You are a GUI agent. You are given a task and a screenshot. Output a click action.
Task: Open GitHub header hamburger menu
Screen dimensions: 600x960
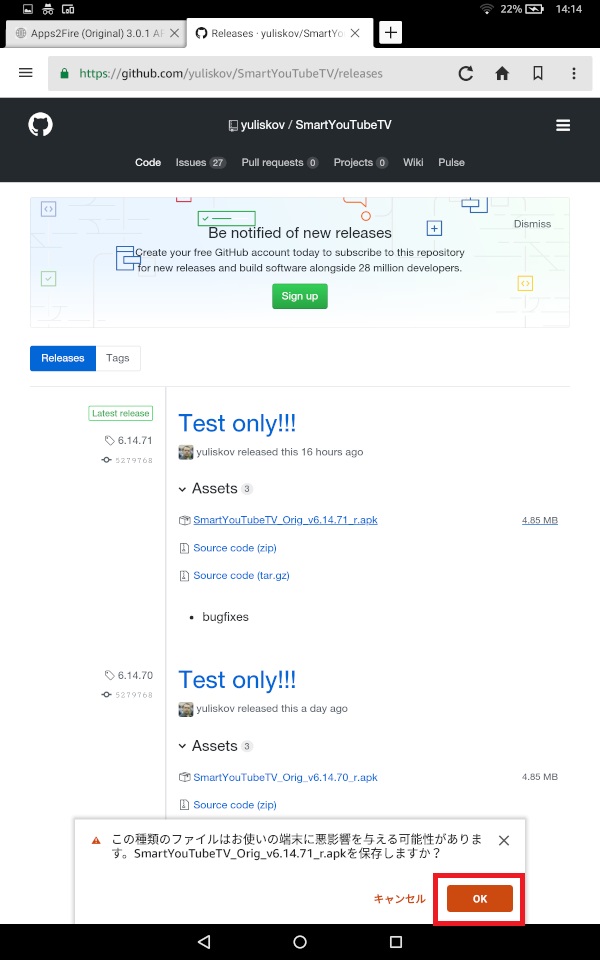[563, 126]
